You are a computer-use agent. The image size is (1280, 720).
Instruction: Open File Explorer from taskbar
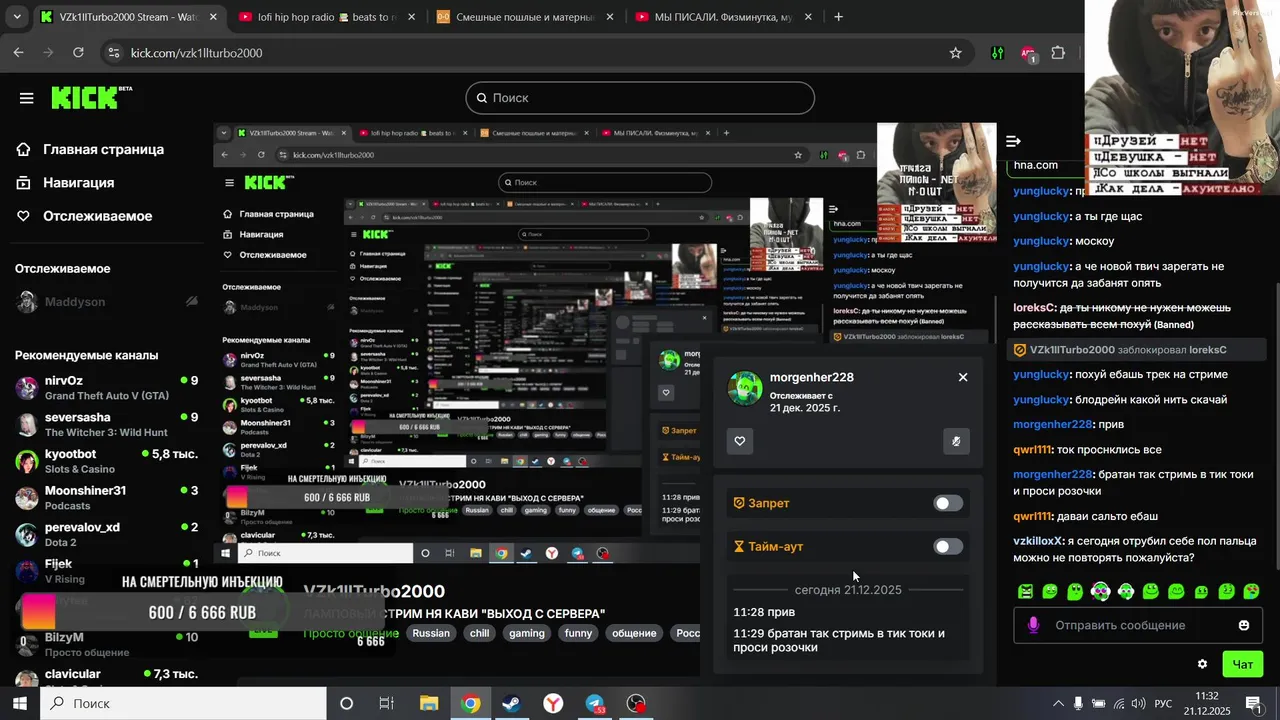[x=429, y=703]
